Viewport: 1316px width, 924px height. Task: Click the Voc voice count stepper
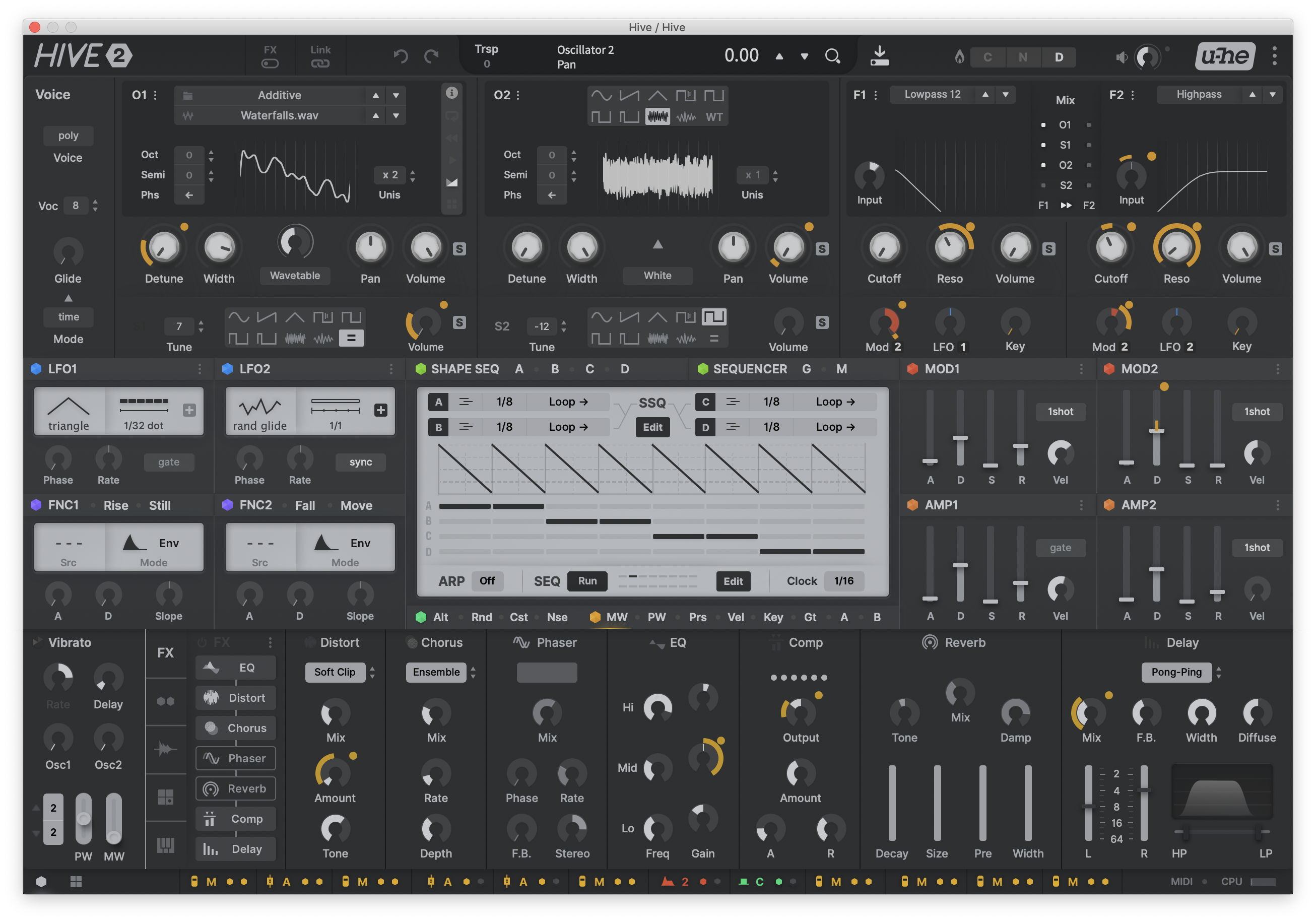[x=95, y=205]
